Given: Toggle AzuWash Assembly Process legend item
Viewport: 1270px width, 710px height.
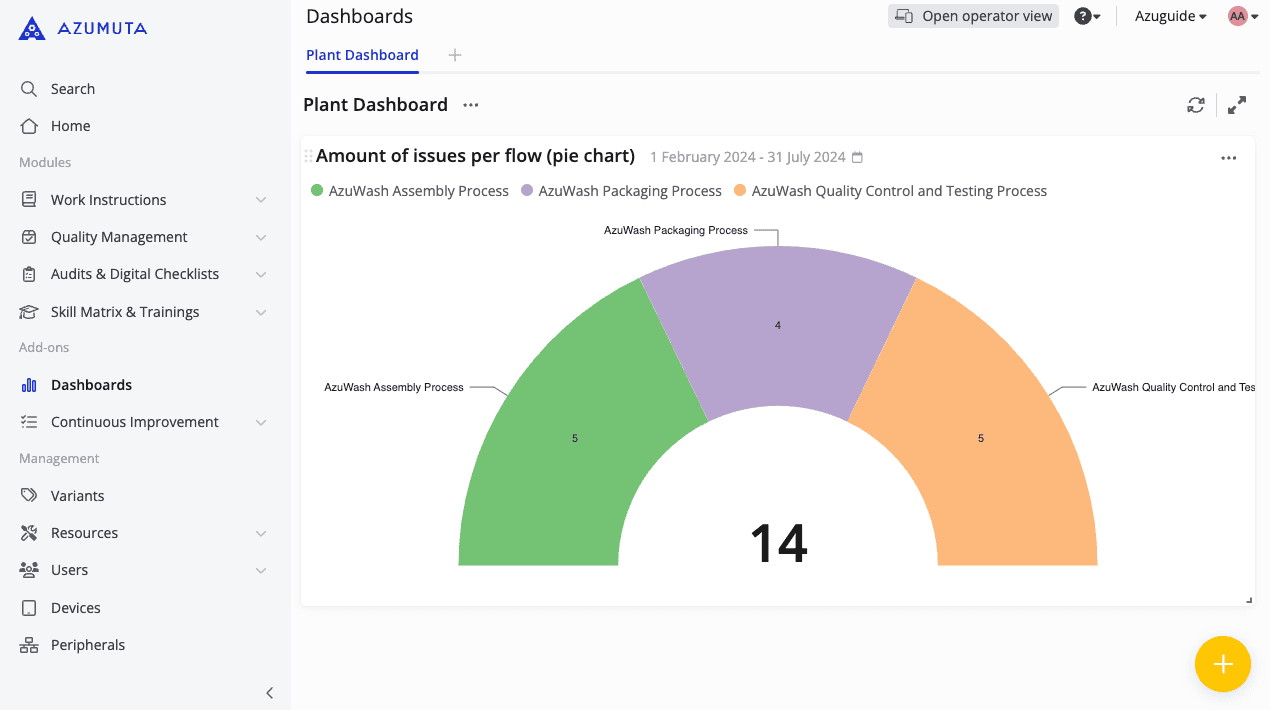Looking at the screenshot, I should pyautogui.click(x=410, y=191).
